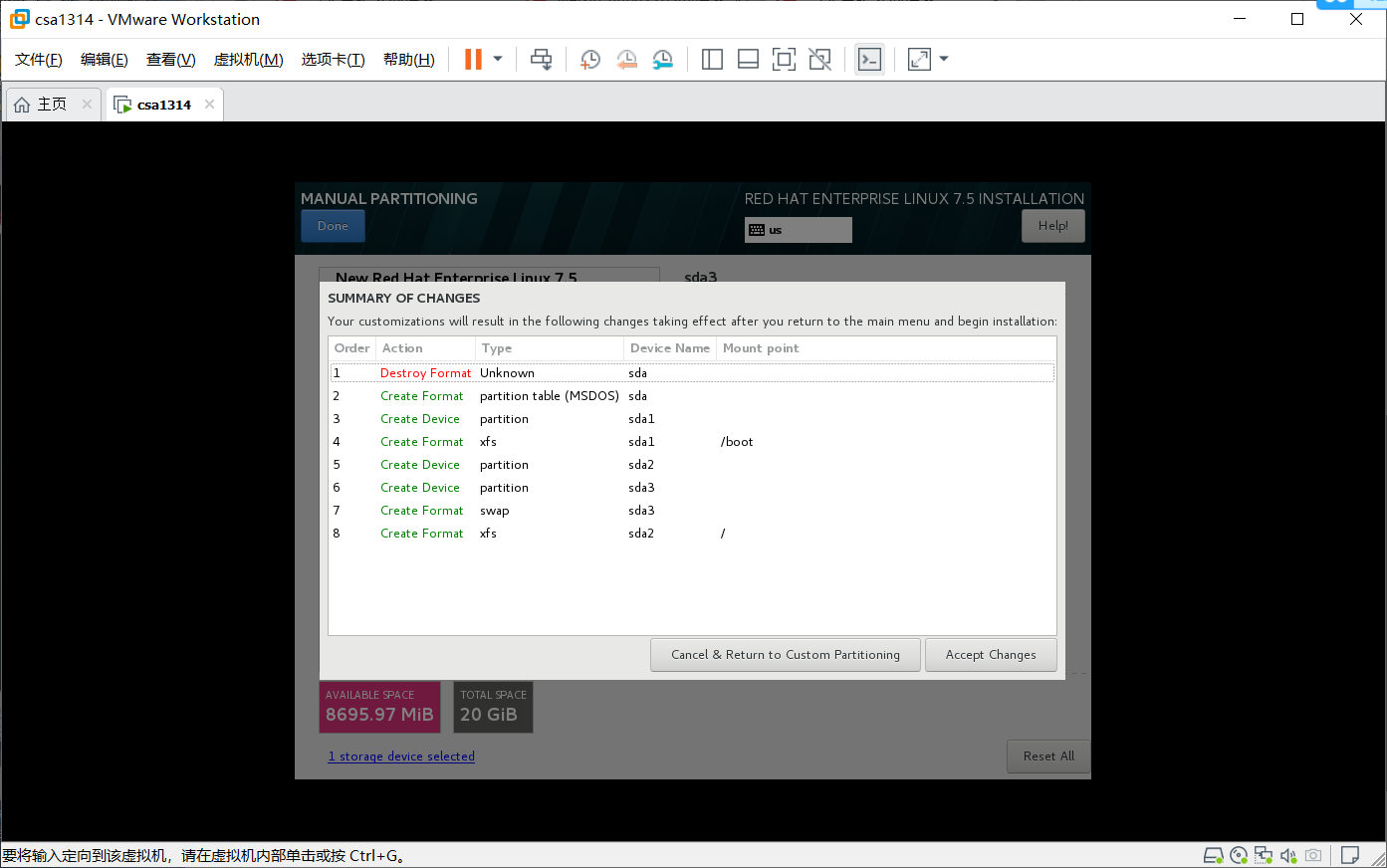The width and height of the screenshot is (1387, 868).
Task: Open the 选项卡(T) menu
Action: click(333, 60)
